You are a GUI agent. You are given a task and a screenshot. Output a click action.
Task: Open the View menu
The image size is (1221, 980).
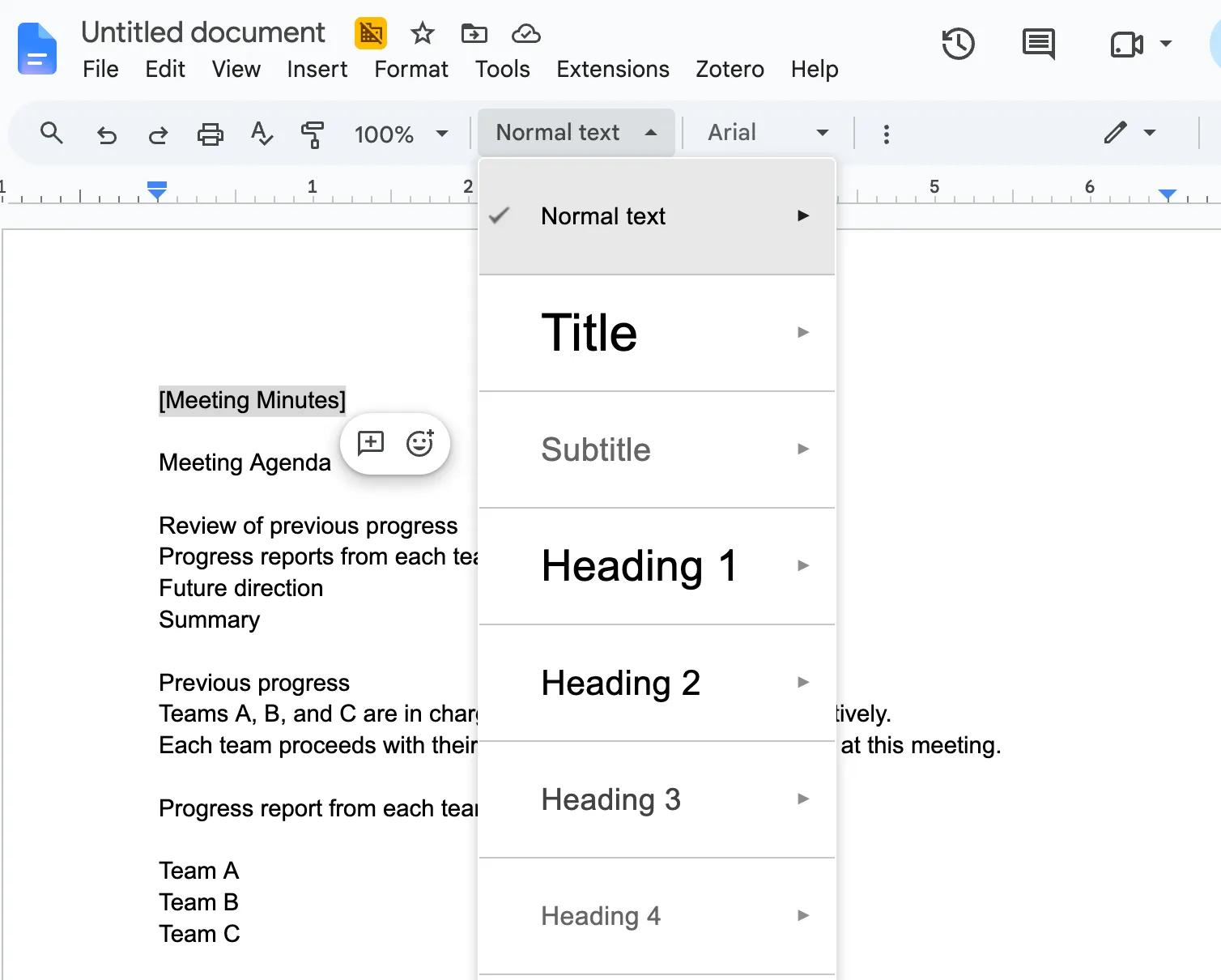pyautogui.click(x=236, y=70)
